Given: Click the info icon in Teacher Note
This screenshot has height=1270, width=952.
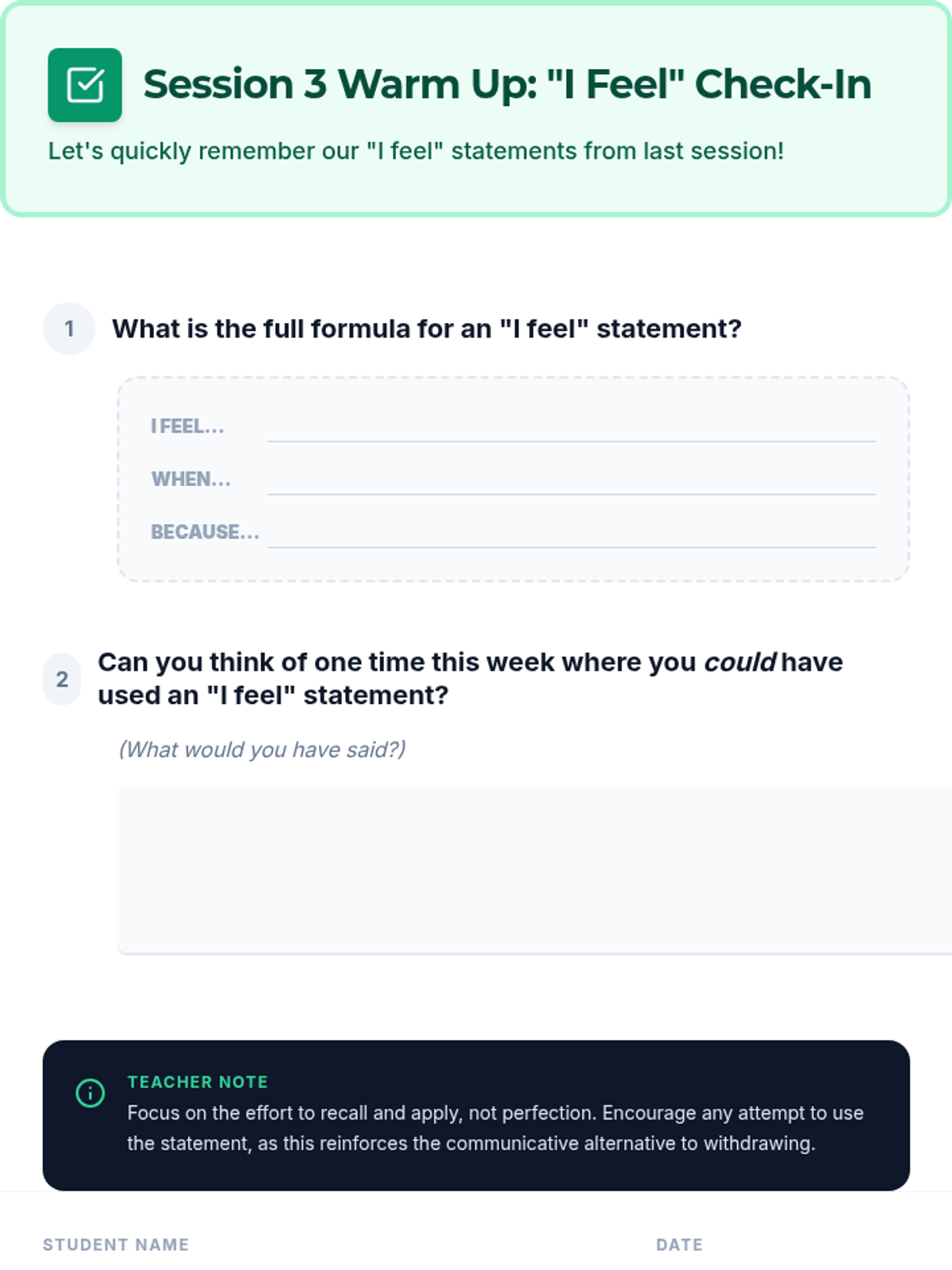Looking at the screenshot, I should tap(90, 1093).
